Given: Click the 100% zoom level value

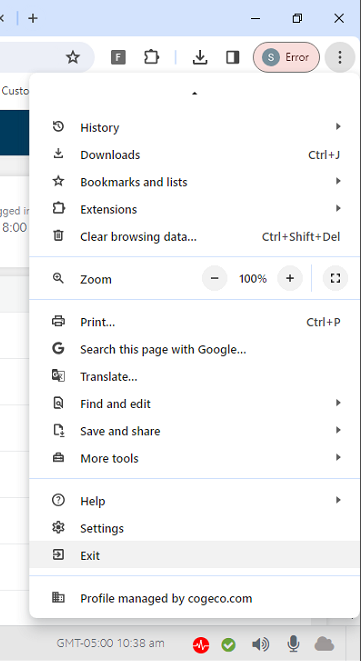Looking at the screenshot, I should coord(253,279).
